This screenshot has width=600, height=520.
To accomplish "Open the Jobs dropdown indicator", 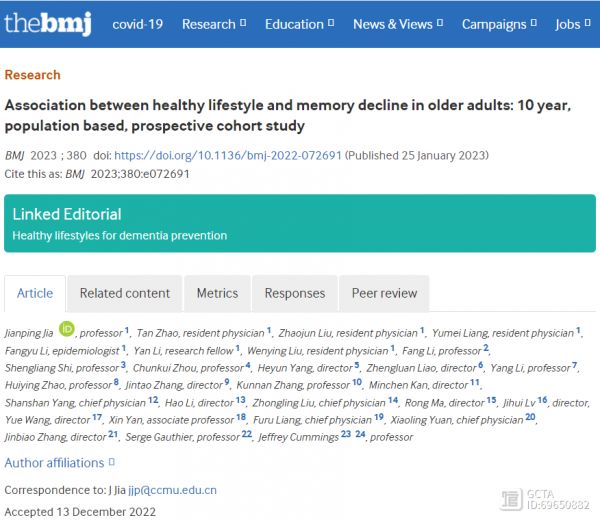I will tap(587, 23).
